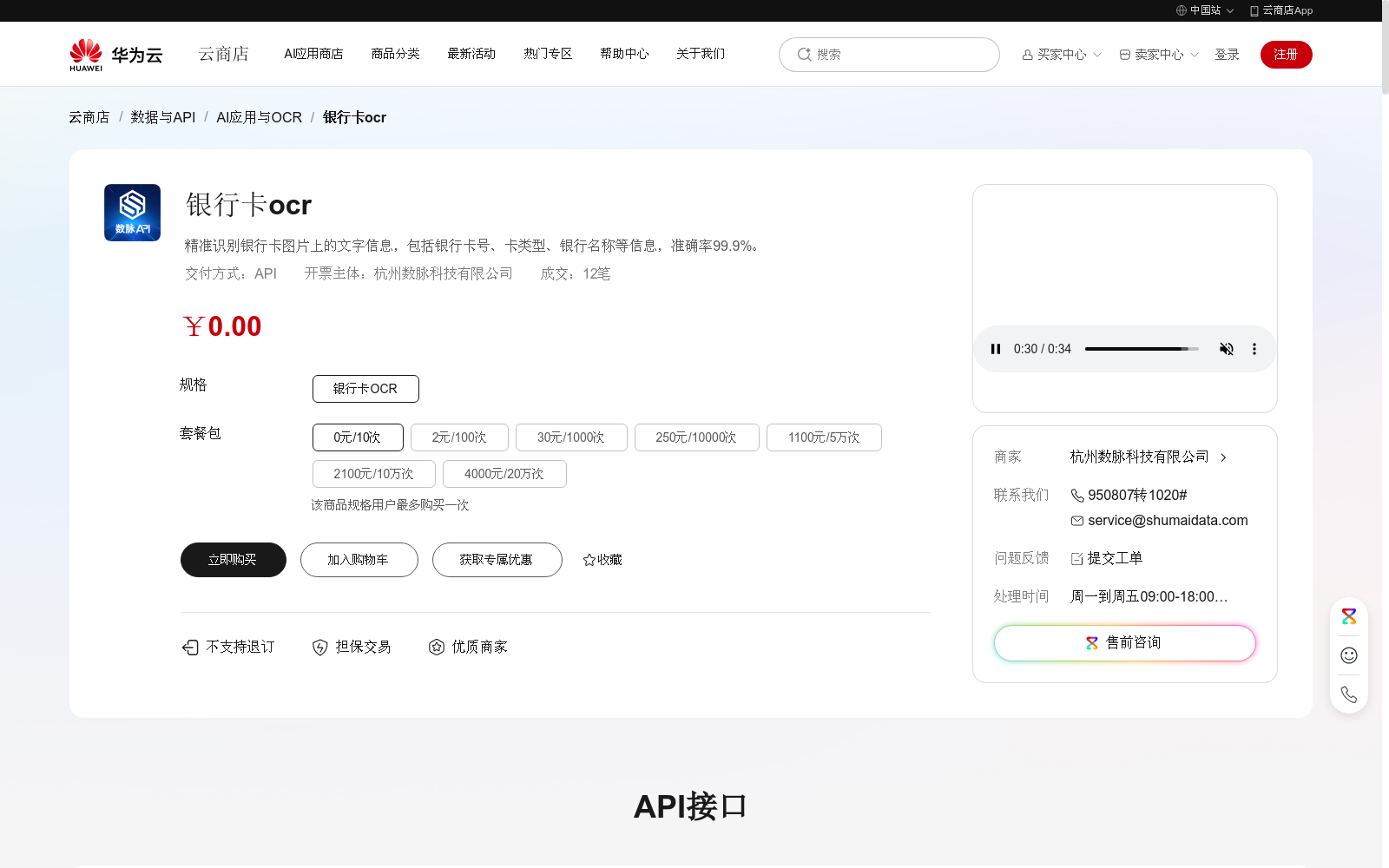The height and width of the screenshot is (868, 1389).
Task: Click 获取专属优惠 button
Action: point(497,560)
